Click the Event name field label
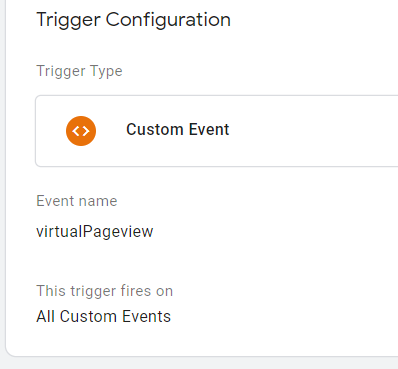The height and width of the screenshot is (369, 398). [x=77, y=201]
